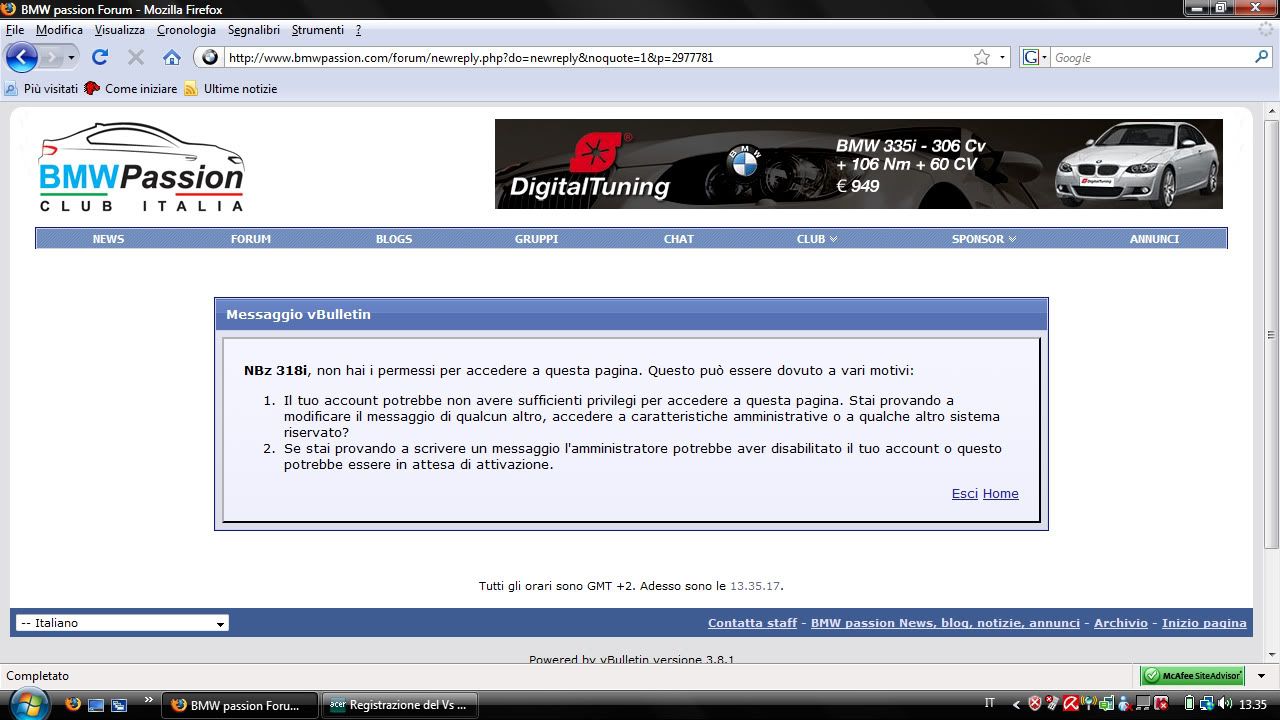The width and height of the screenshot is (1280, 720).
Task: Go to FORUM in site navigation
Action: (x=251, y=239)
